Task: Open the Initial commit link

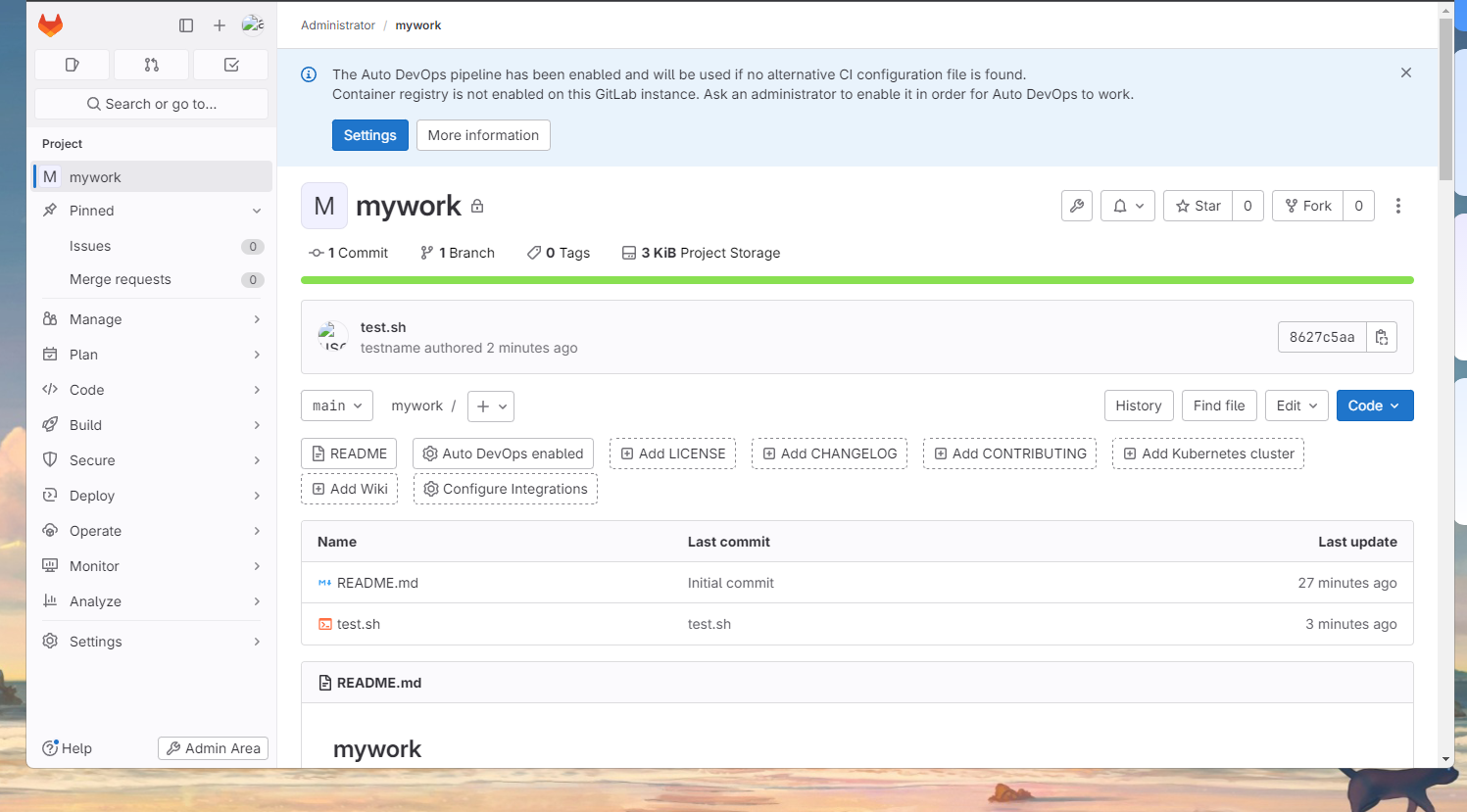Action: click(x=731, y=583)
